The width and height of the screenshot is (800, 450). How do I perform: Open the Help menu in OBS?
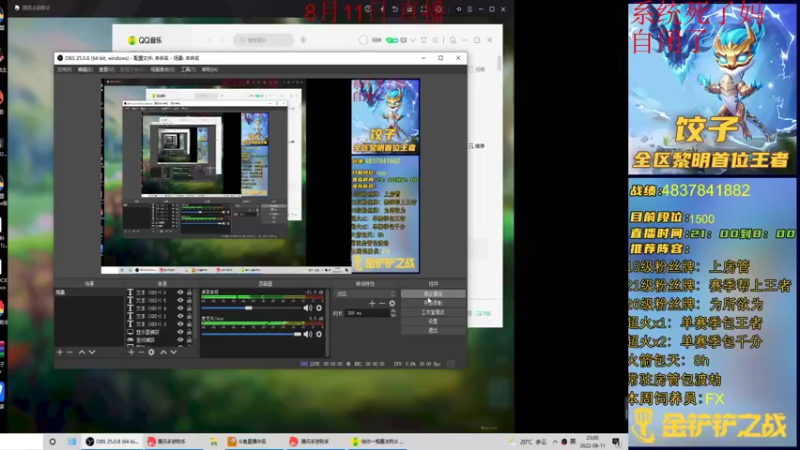click(210, 69)
